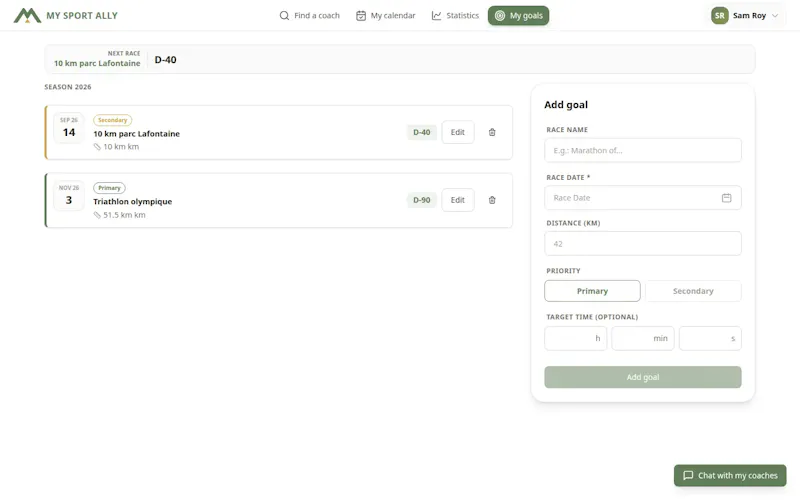Open Chat with my coaches
This screenshot has width=800, height=500.
click(730, 476)
